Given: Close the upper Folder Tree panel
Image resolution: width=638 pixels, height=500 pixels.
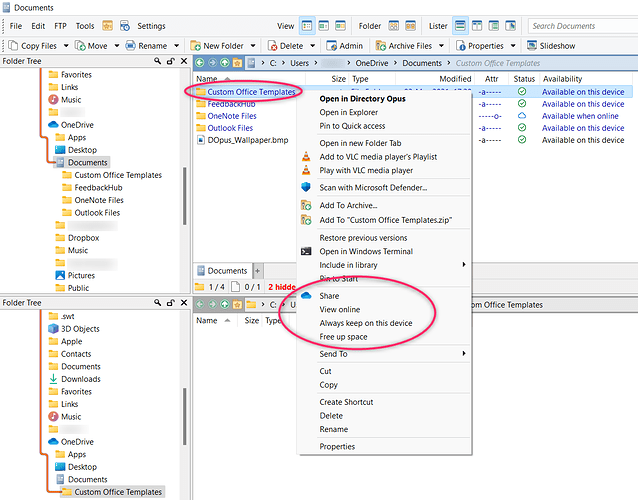Looking at the screenshot, I should (184, 61).
